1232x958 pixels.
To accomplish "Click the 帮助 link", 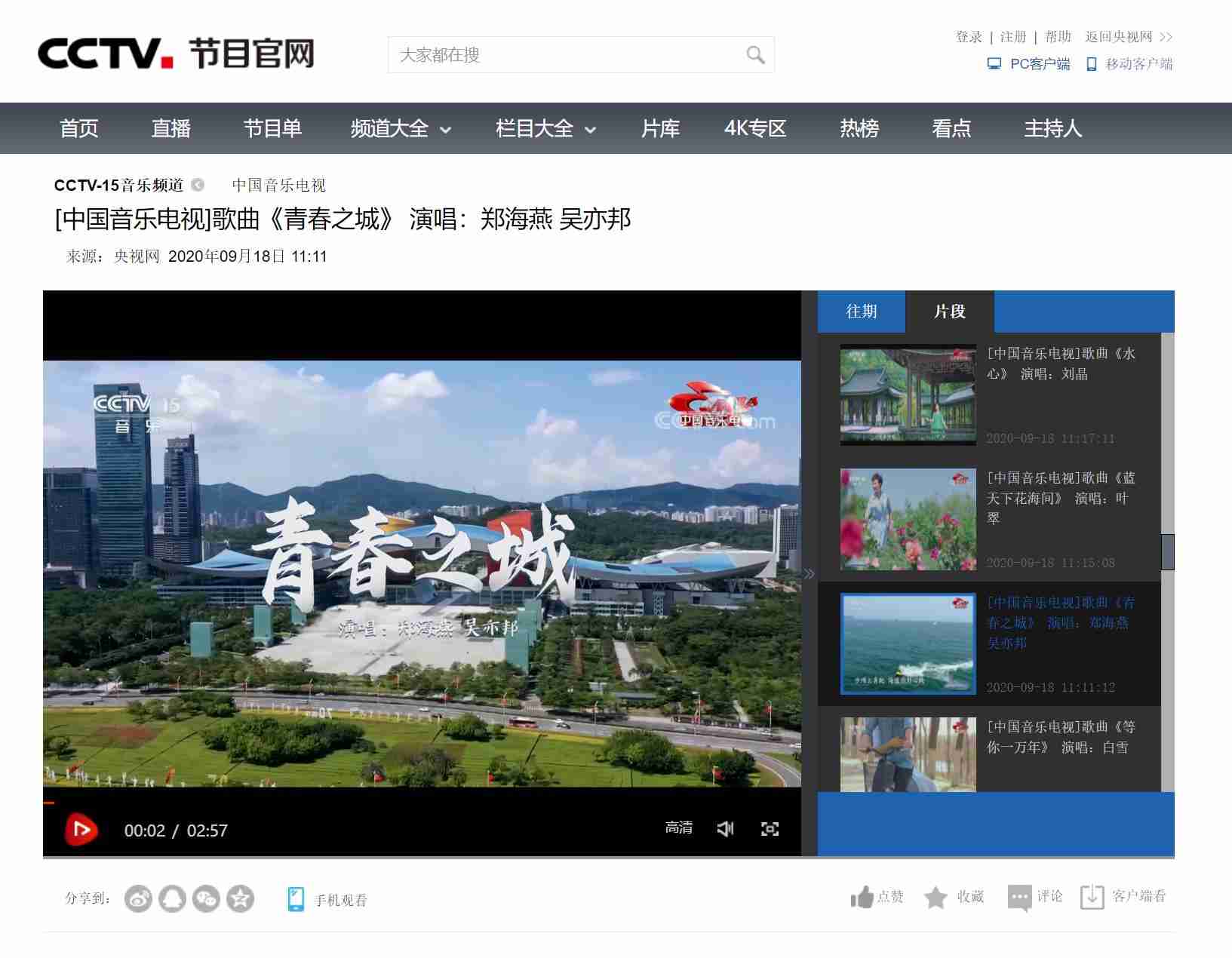I will (x=1058, y=37).
